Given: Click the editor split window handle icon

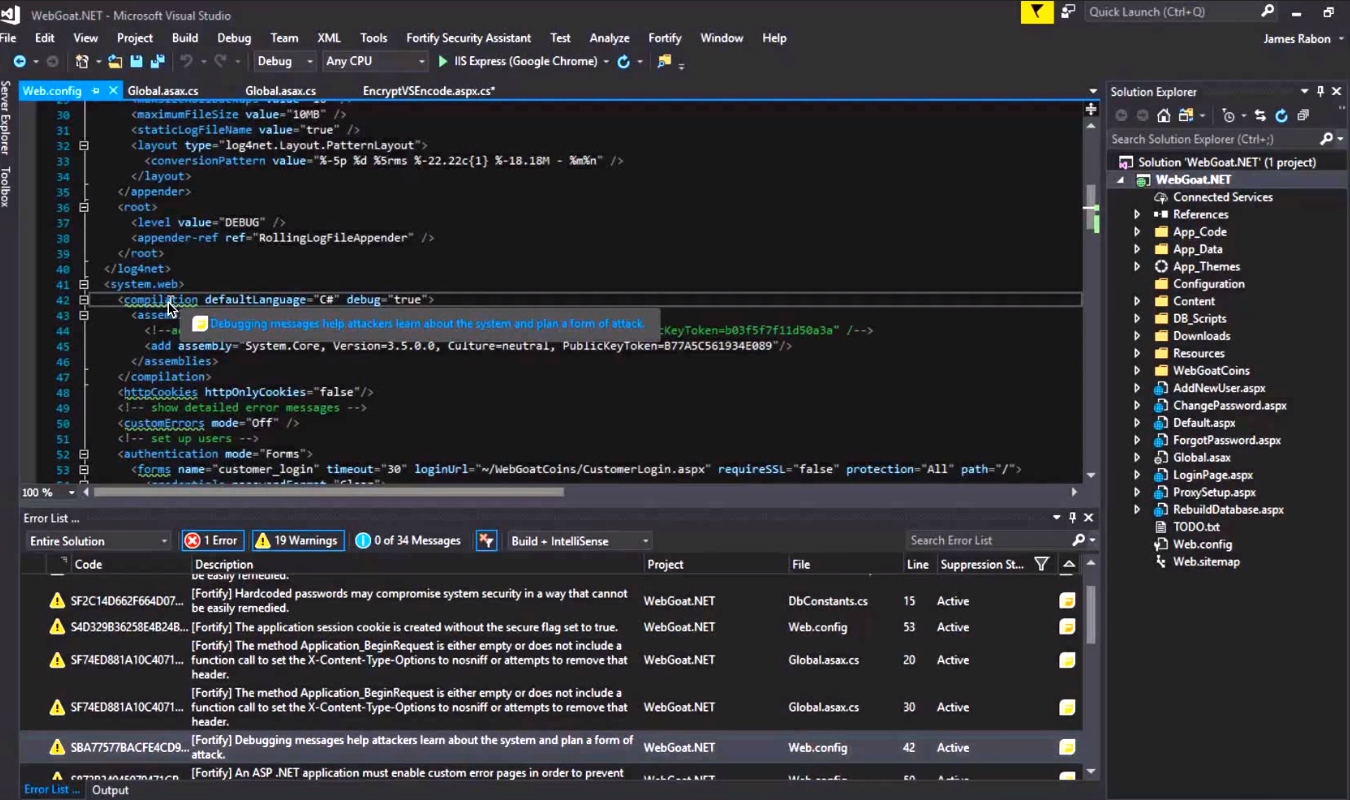Looking at the screenshot, I should [1091, 108].
